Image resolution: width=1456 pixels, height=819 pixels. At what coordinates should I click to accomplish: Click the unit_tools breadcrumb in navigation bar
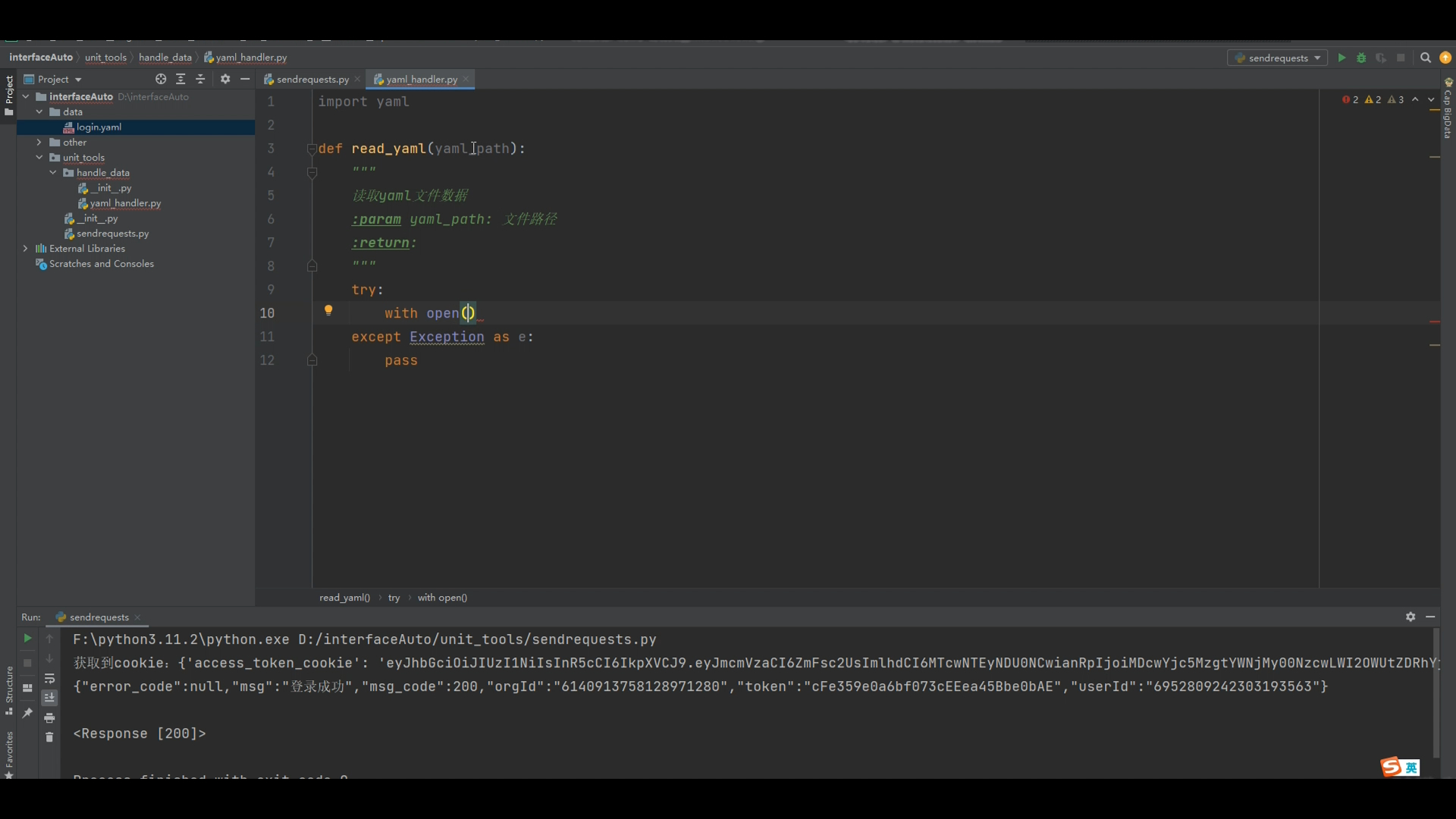[105, 57]
